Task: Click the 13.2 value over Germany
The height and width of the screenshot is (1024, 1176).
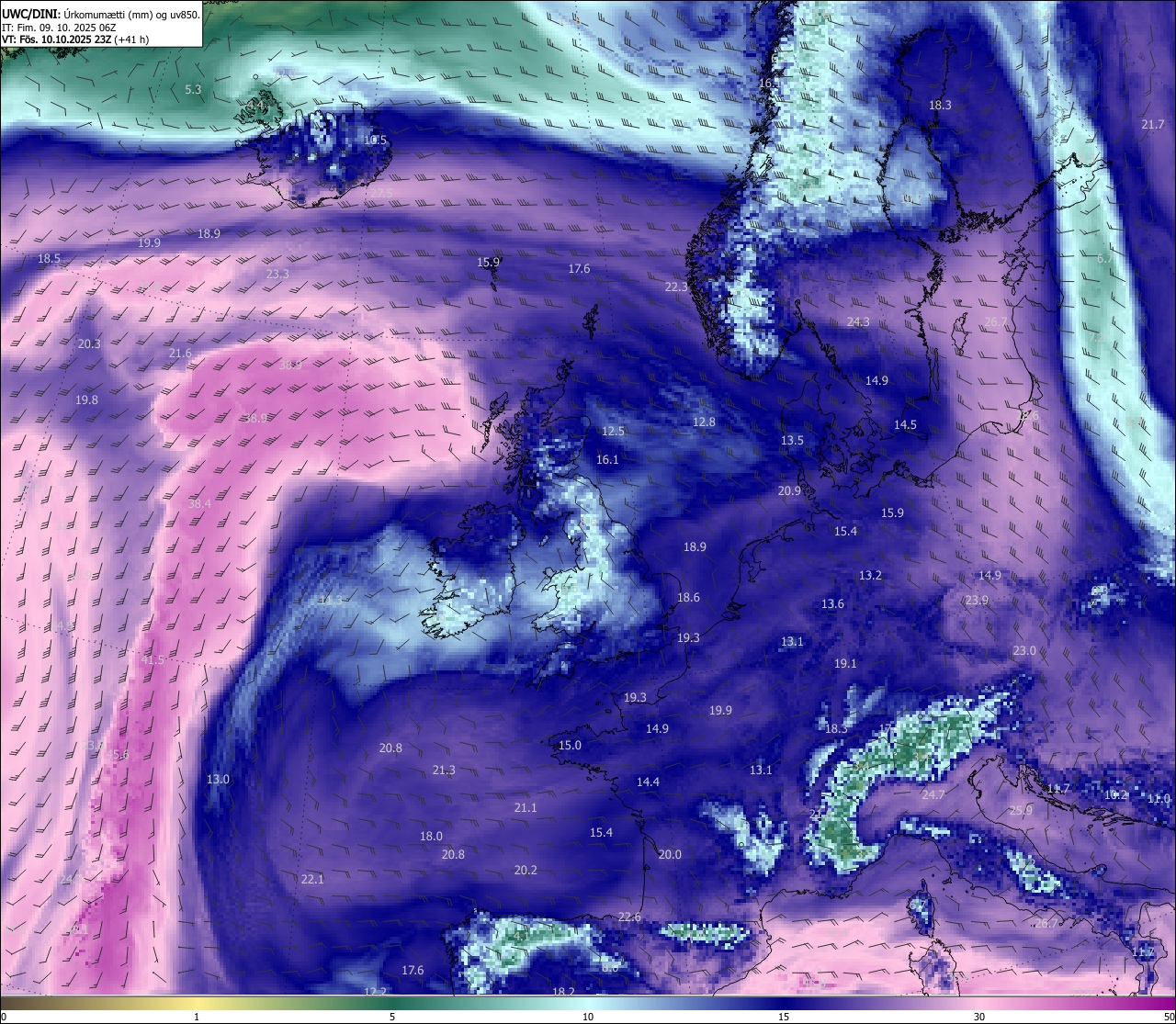Action: point(870,575)
